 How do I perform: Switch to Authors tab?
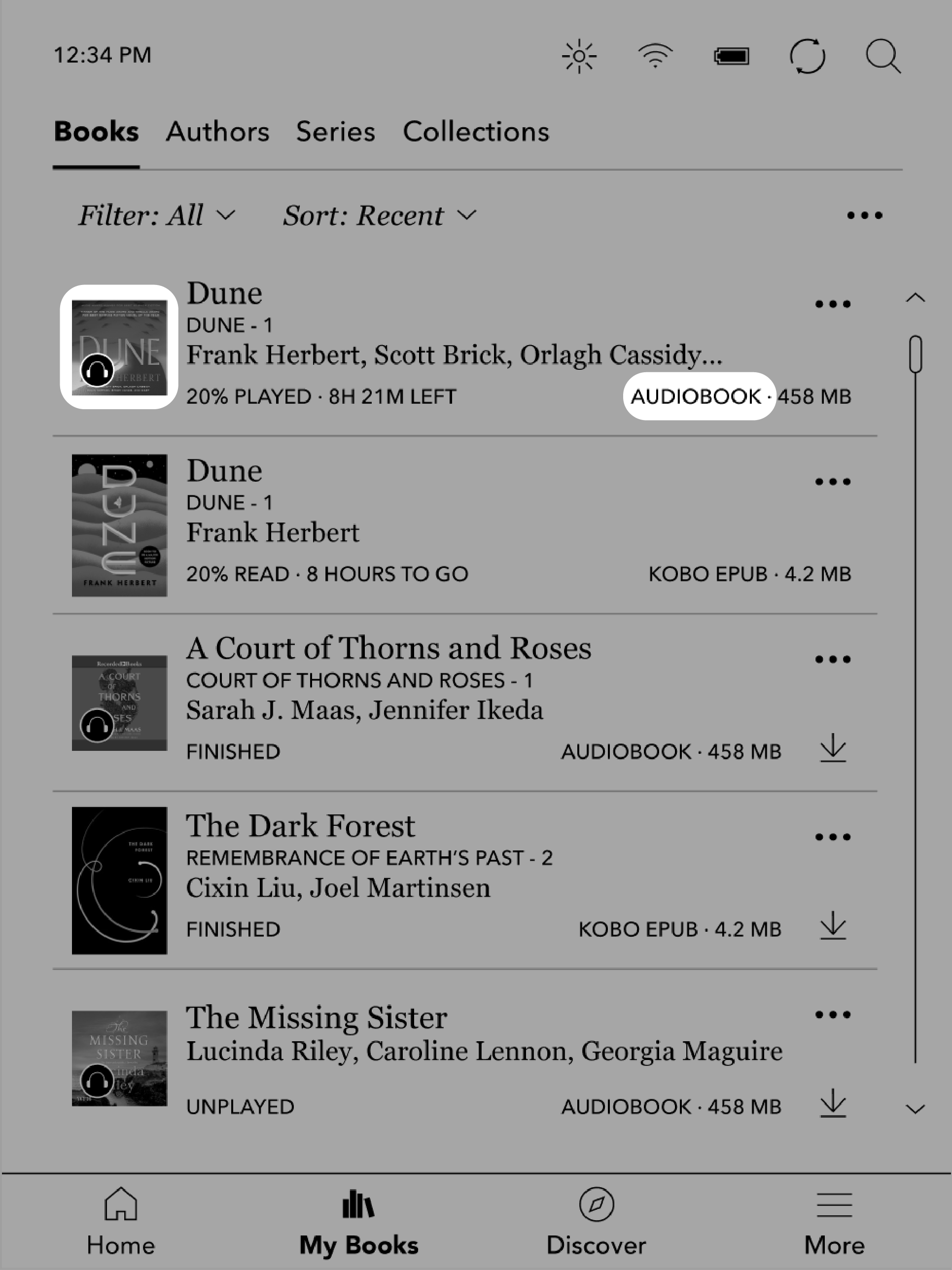[217, 131]
